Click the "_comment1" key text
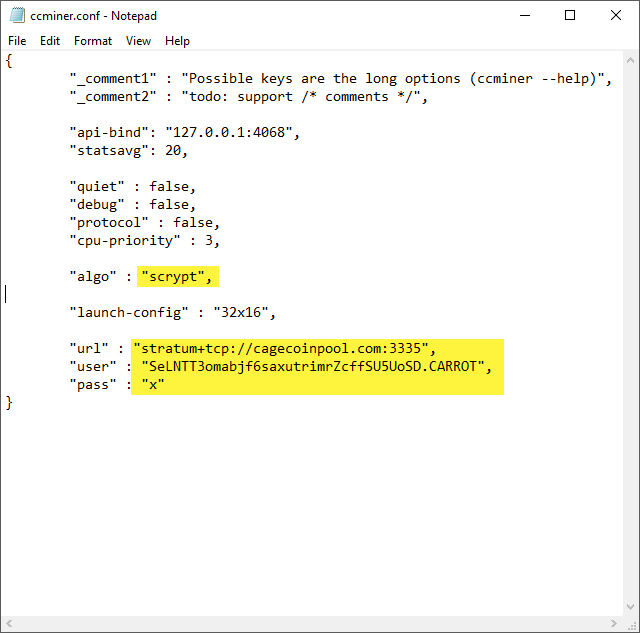This screenshot has width=640, height=633. click(x=113, y=78)
